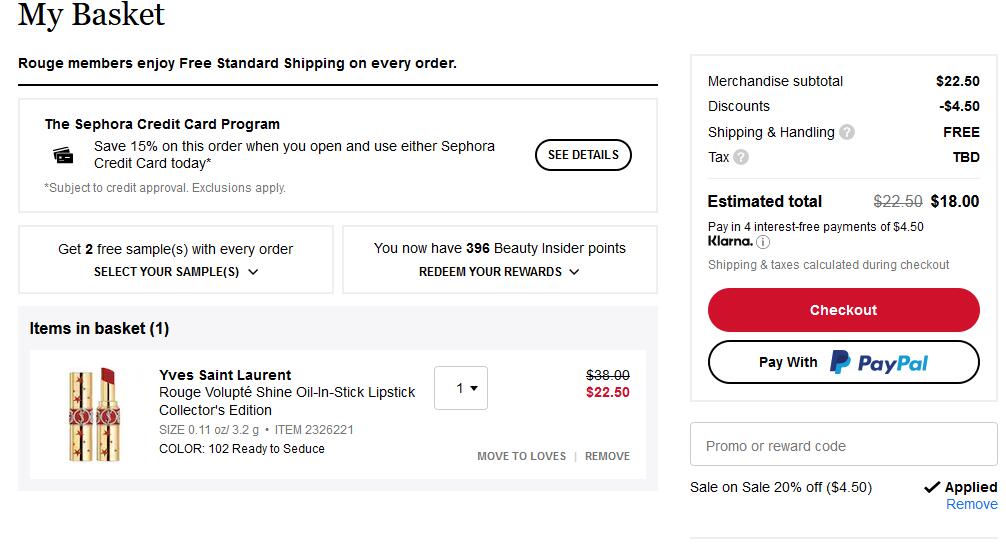
Task: Remove the Sale on Sale promo
Action: [x=971, y=505]
